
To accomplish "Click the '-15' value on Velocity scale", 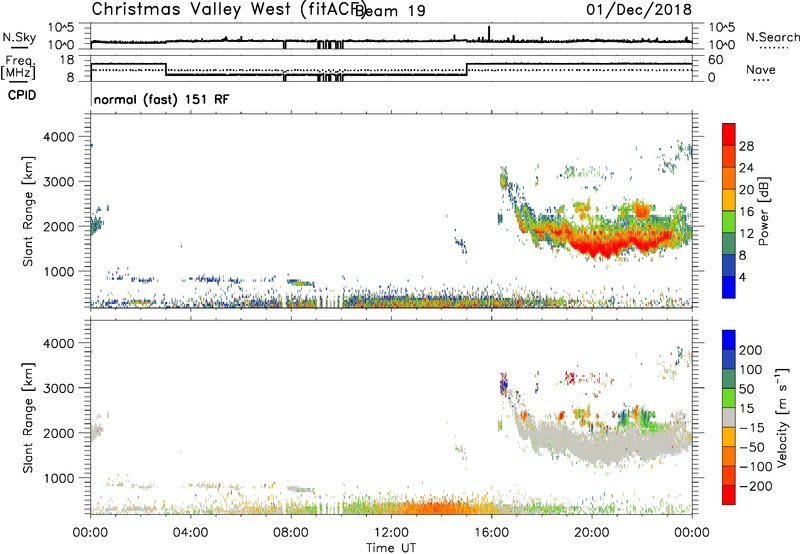I will [x=752, y=428].
